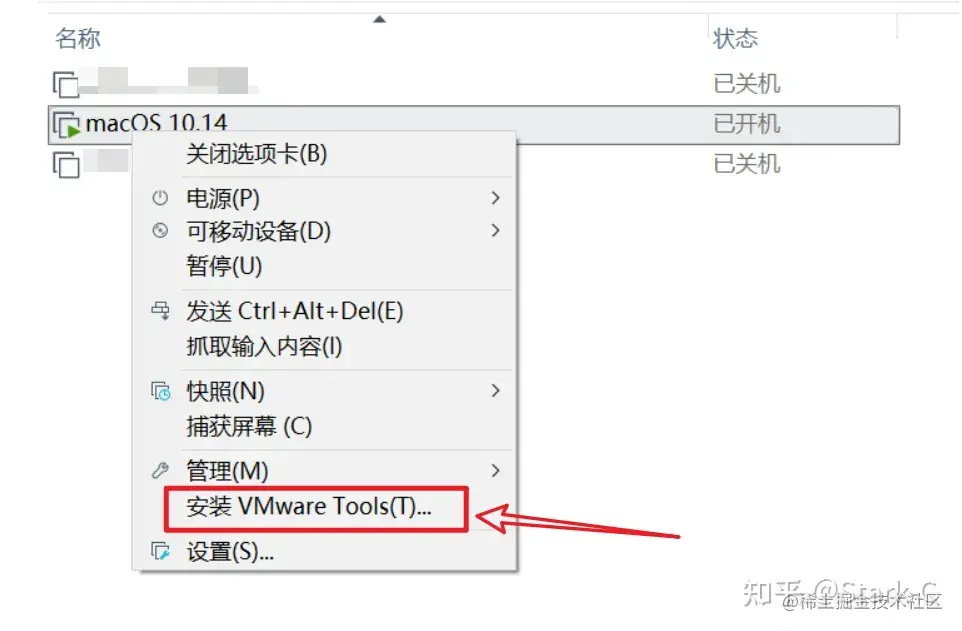Image resolution: width=962 pixels, height=631 pixels.
Task: Select 暂停(U) to pause the VM
Action: tap(224, 266)
